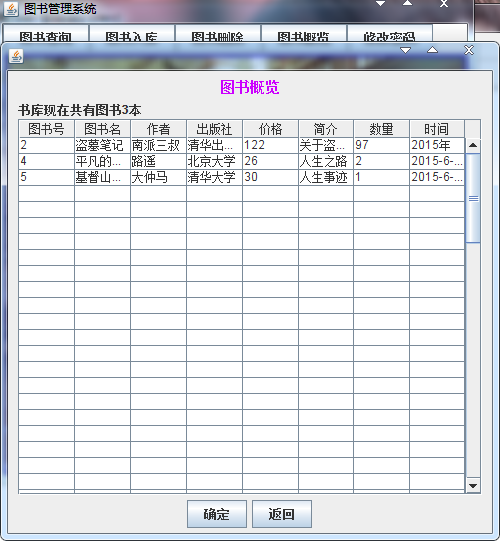Select the 基督山... book name cell
Screen dimensions: 500x541
102,177
